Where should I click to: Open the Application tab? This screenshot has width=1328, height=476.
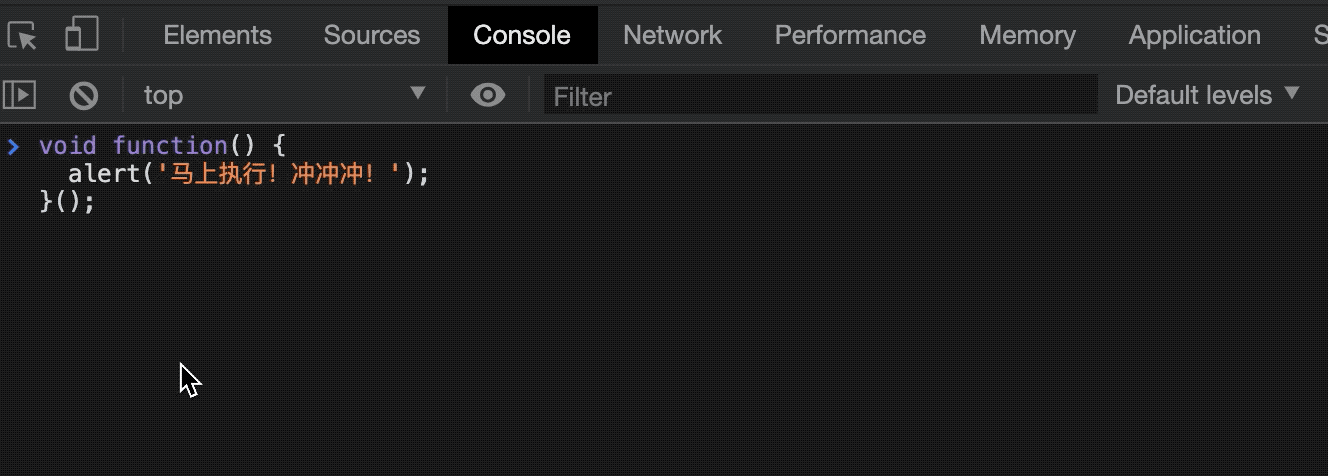[1194, 35]
